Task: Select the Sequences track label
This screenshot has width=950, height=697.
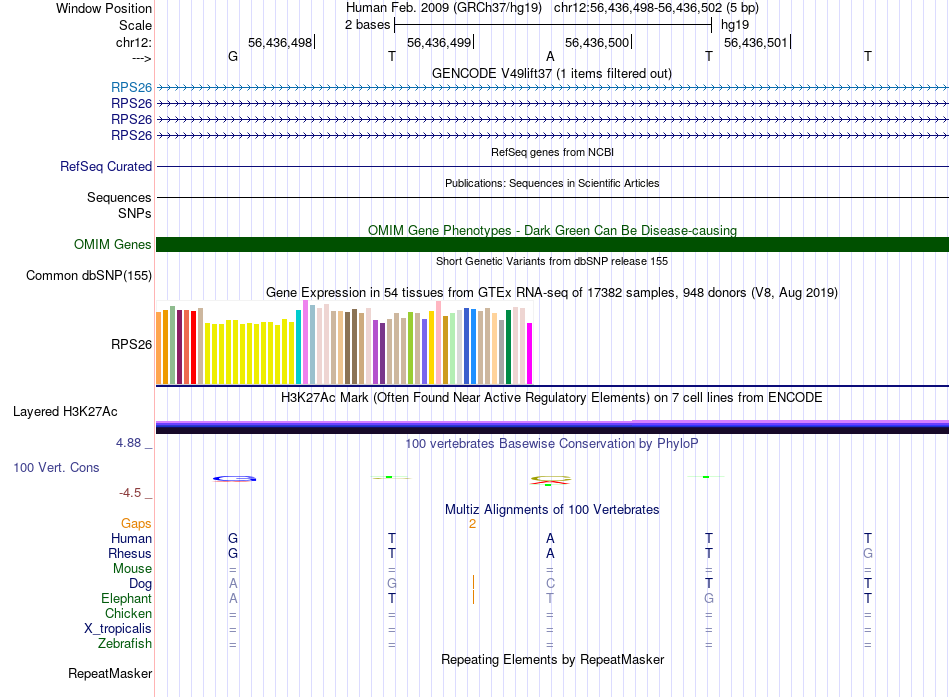Action: pyautogui.click(x=119, y=198)
